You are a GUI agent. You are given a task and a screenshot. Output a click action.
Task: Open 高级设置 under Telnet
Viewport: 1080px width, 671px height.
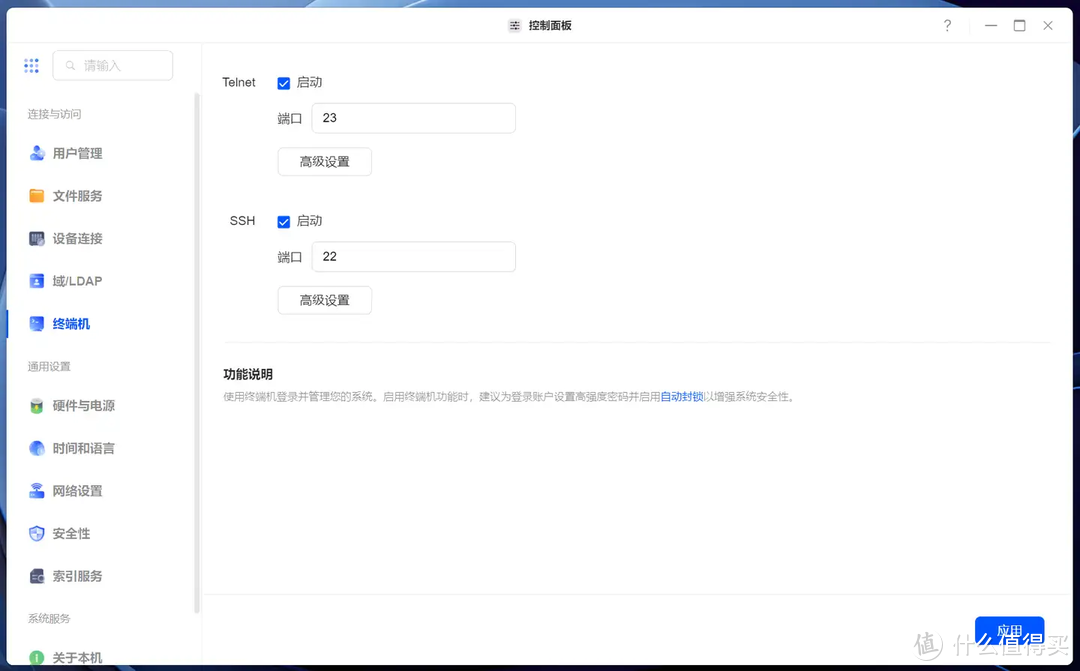click(x=324, y=161)
